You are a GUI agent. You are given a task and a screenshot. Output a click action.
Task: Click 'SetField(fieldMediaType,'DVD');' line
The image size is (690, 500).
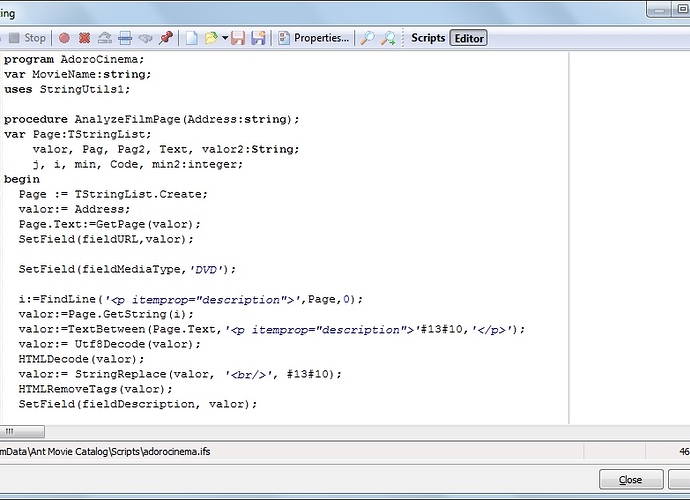127,269
